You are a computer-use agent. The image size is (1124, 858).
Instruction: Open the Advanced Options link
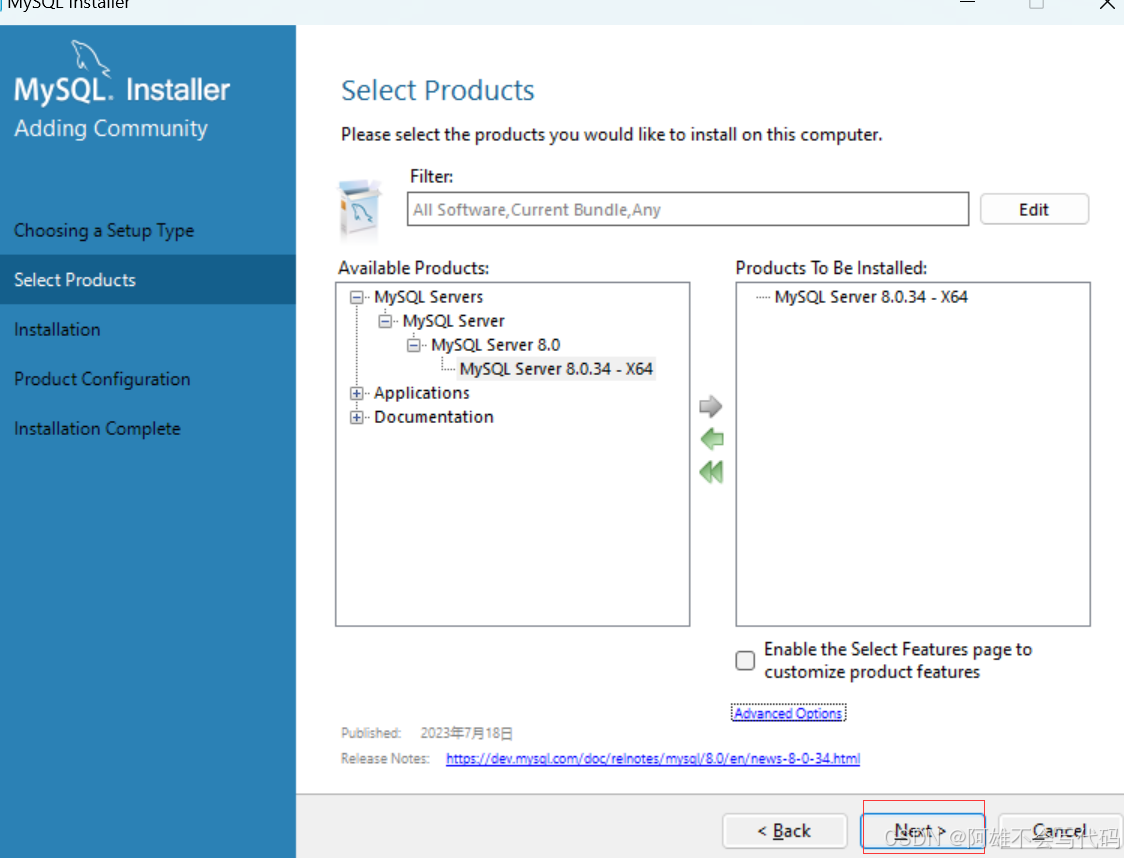pyautogui.click(x=788, y=712)
